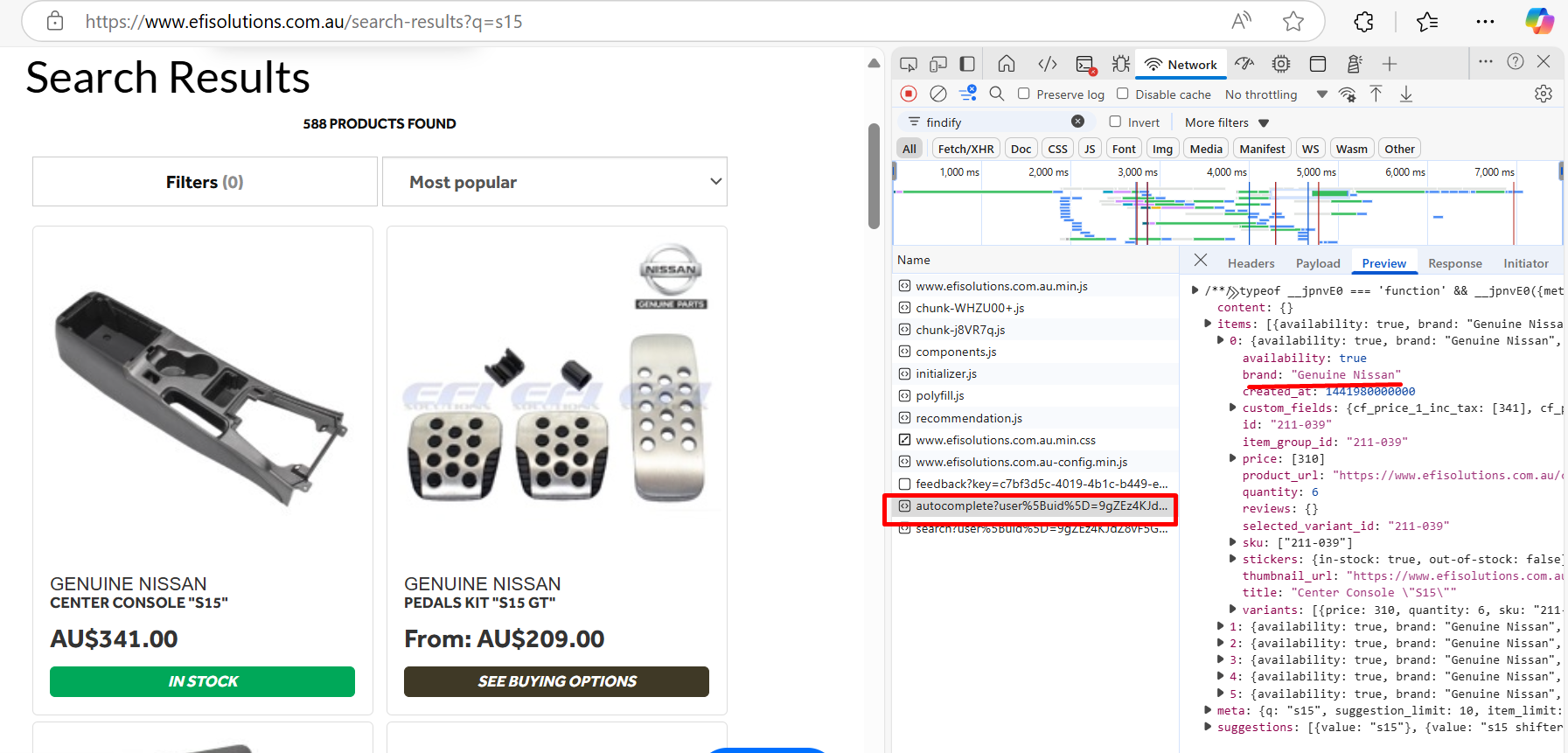Open the Application panel icon
Image resolution: width=1568 pixels, height=753 pixels.
pos(1318,64)
